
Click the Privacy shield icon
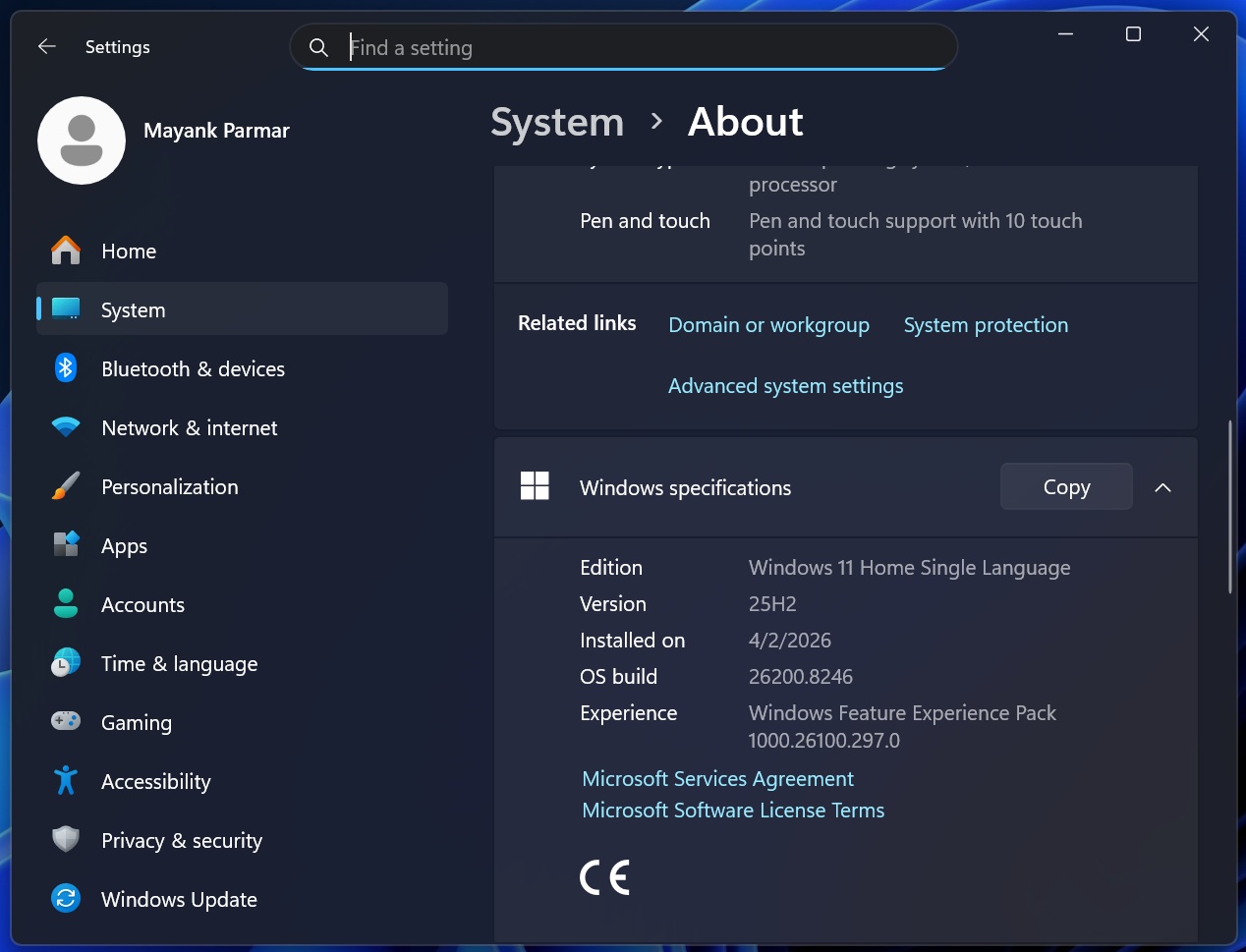coord(66,839)
